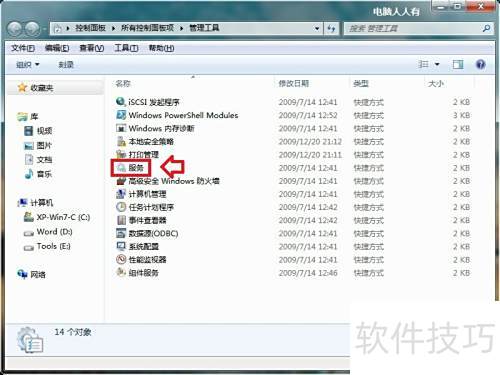Open the 视频 library
The height and width of the screenshot is (375, 500).
[38, 131]
